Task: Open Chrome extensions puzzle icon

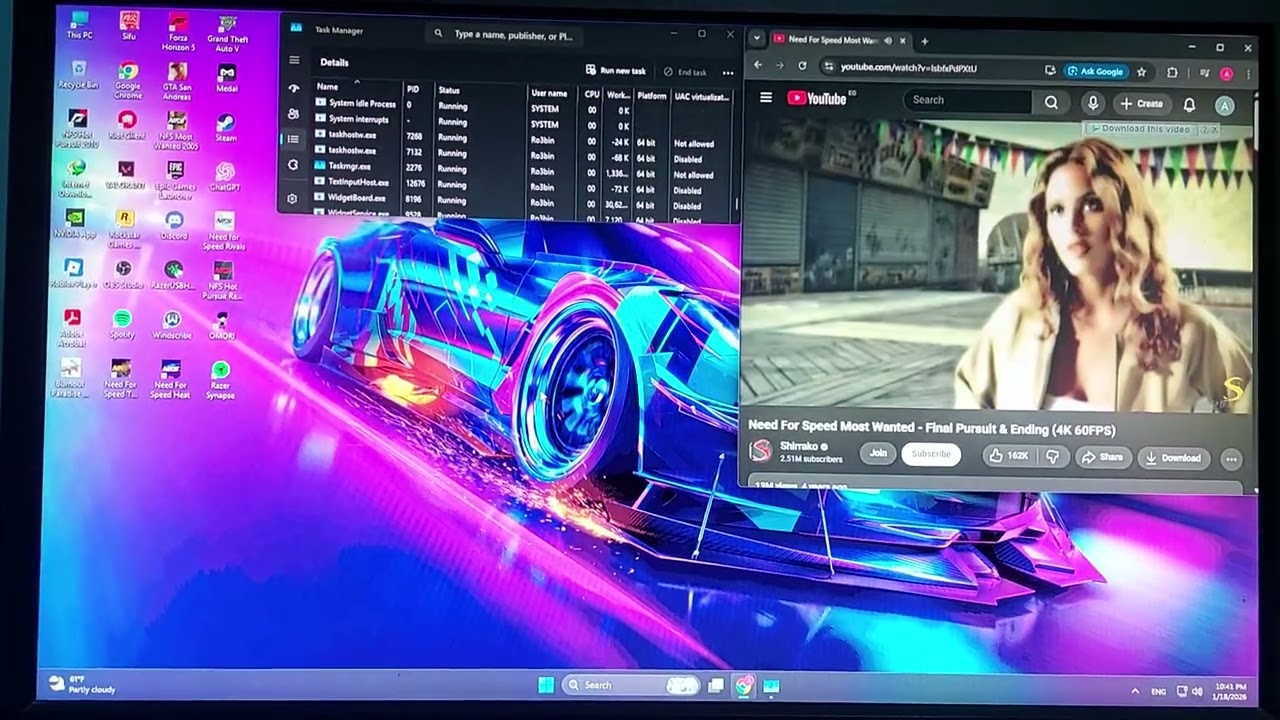Action: [1172, 72]
